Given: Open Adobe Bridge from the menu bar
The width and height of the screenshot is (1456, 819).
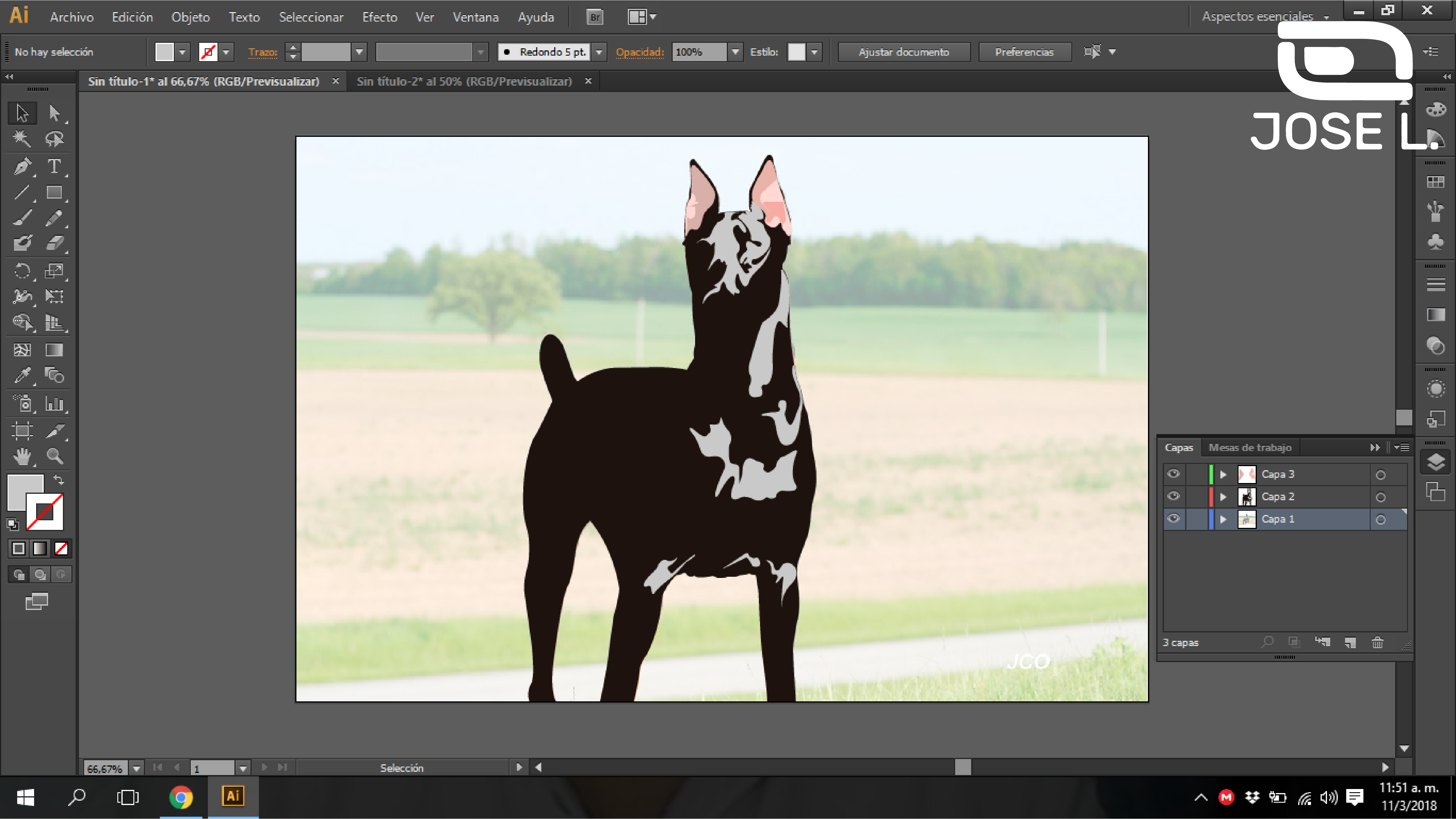Looking at the screenshot, I should [x=595, y=17].
